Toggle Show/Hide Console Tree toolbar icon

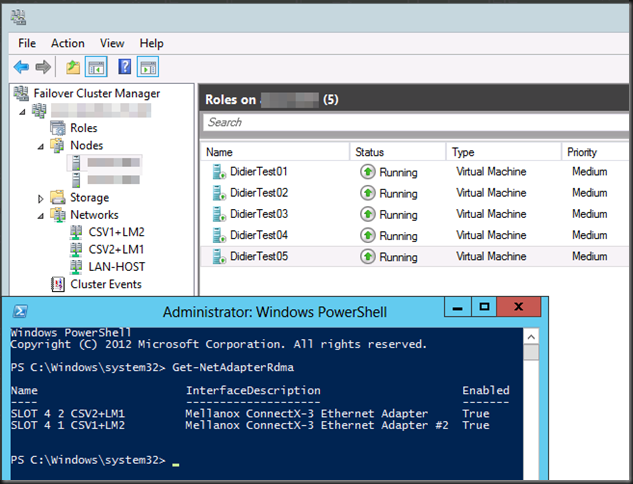(96, 67)
